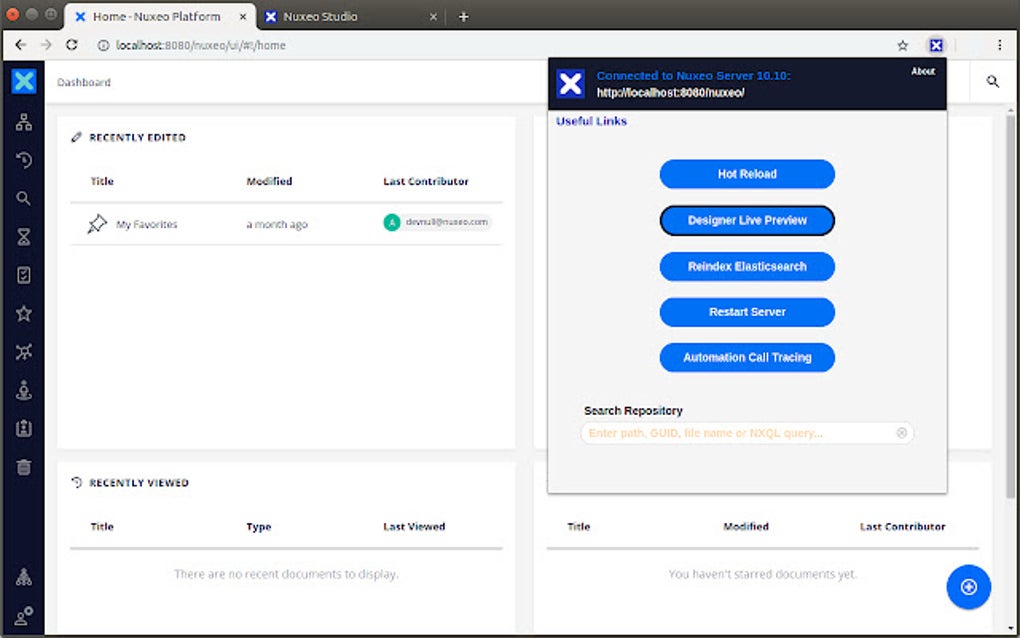The image size is (1020, 638).
Task: Click the About link in the extension popup
Action: point(923,71)
